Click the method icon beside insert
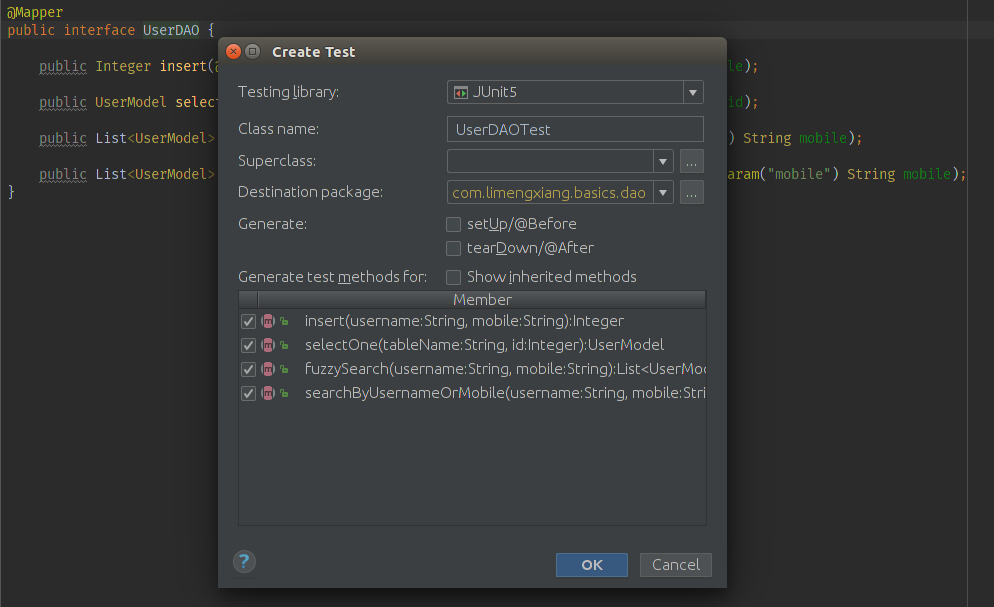The width and height of the screenshot is (994, 607). coord(268,321)
